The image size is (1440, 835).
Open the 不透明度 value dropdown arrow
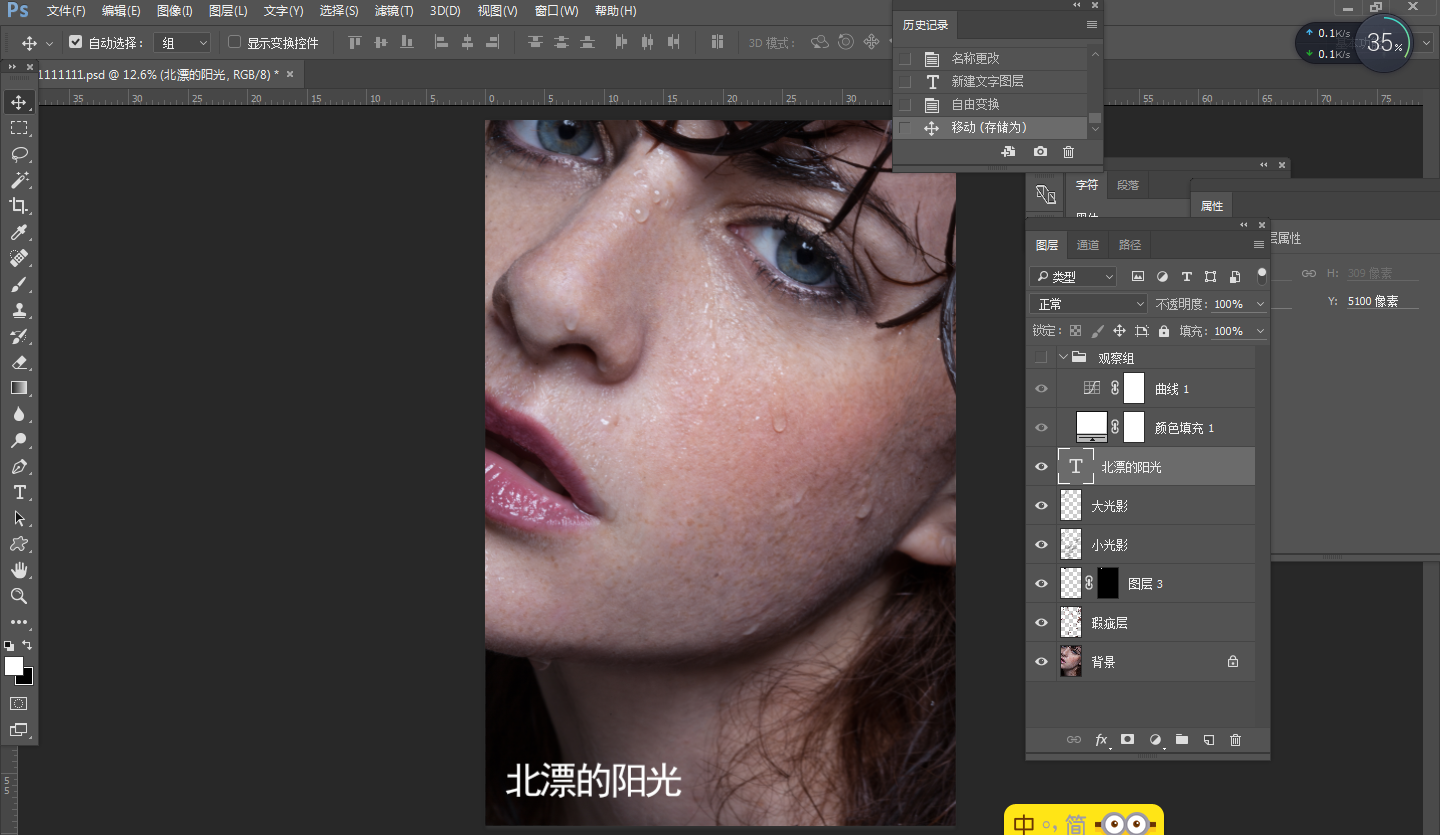[1260, 304]
